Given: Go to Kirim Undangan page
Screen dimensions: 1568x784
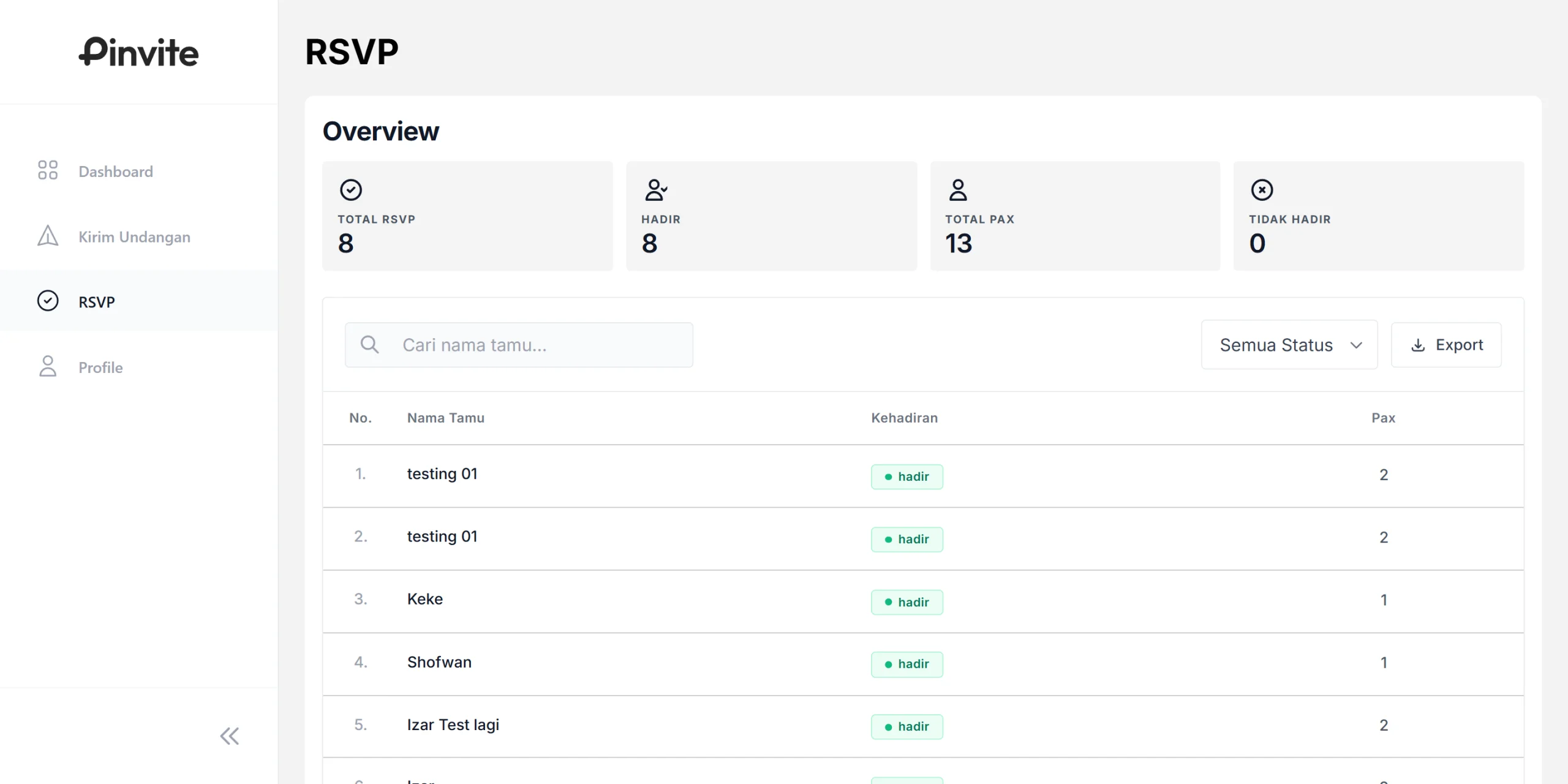Looking at the screenshot, I should (x=134, y=237).
